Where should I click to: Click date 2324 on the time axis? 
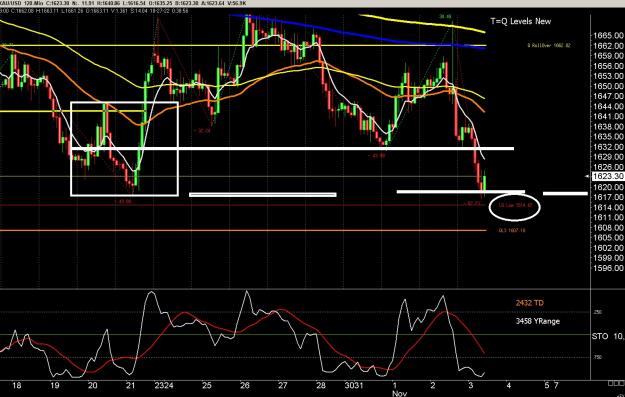(164, 385)
